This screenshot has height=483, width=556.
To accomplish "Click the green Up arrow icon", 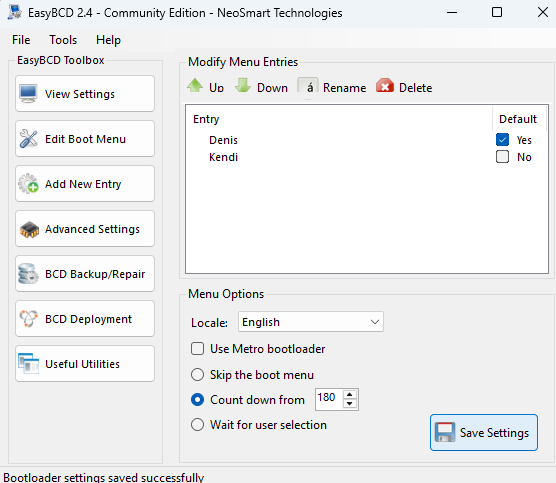I will point(195,85).
